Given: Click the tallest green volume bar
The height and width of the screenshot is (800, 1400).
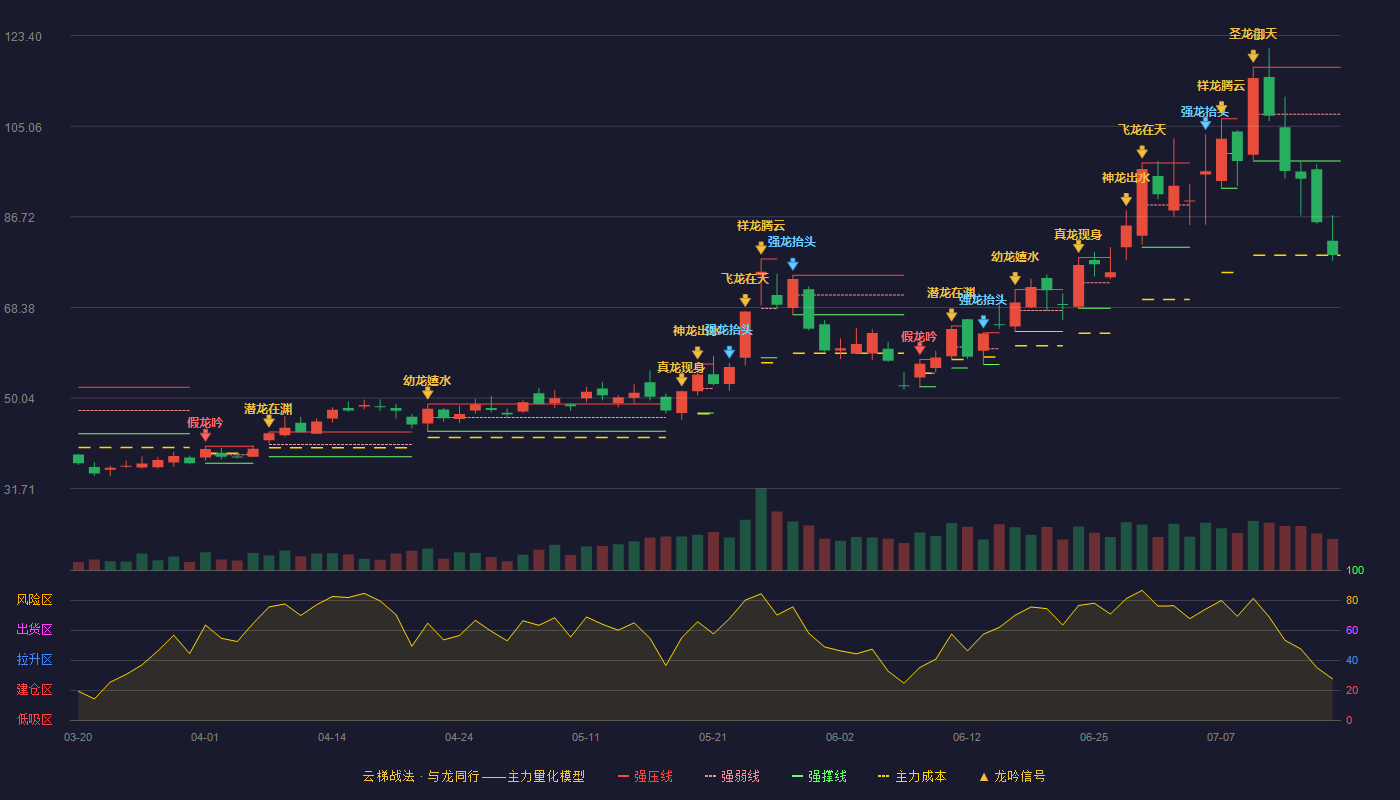Looking at the screenshot, I should 761,529.
